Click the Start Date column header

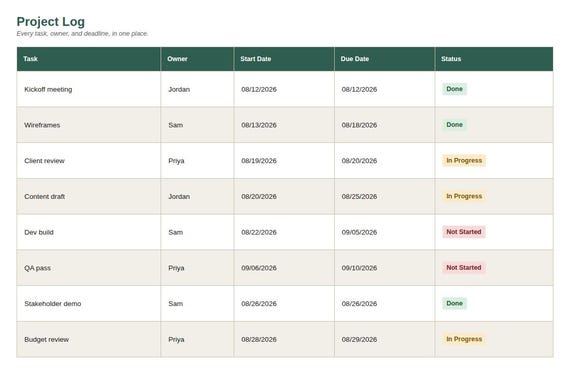[x=284, y=59]
